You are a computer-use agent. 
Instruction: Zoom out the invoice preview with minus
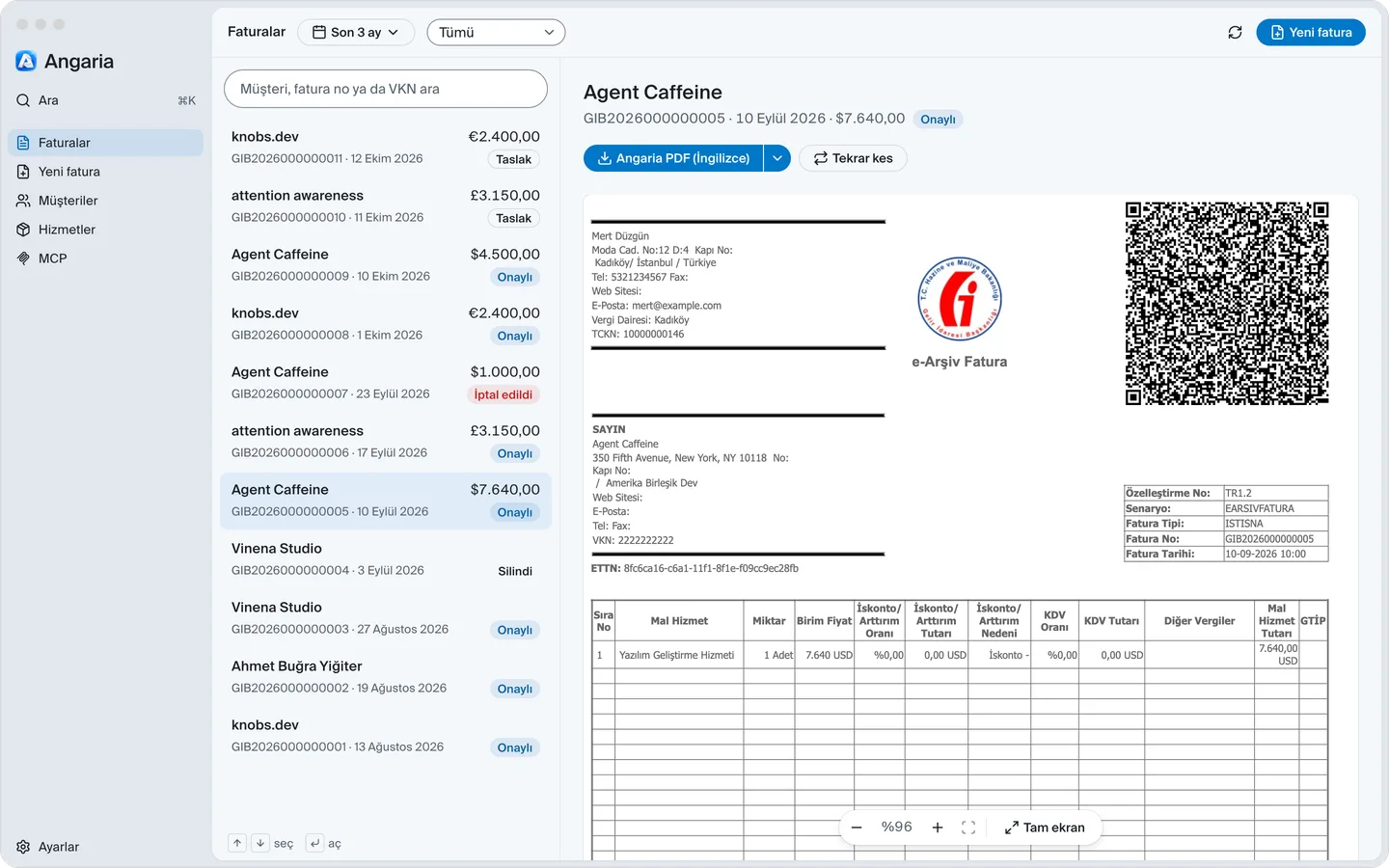click(x=857, y=827)
